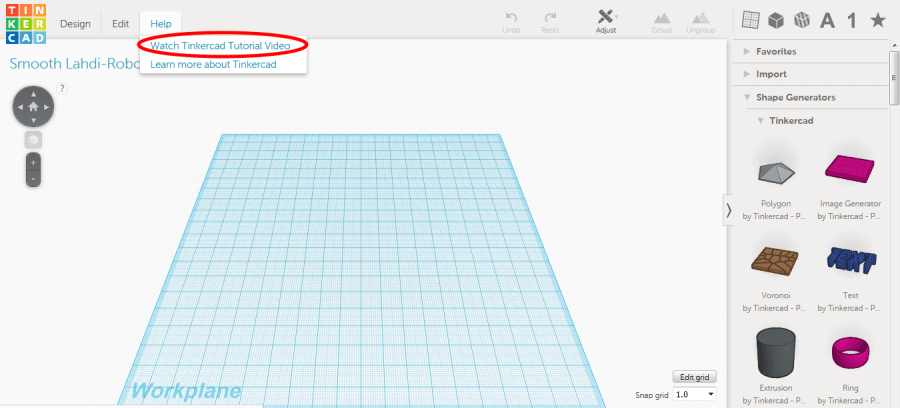Open the Design menu
Screen dimensions: 900x408
(x=75, y=23)
